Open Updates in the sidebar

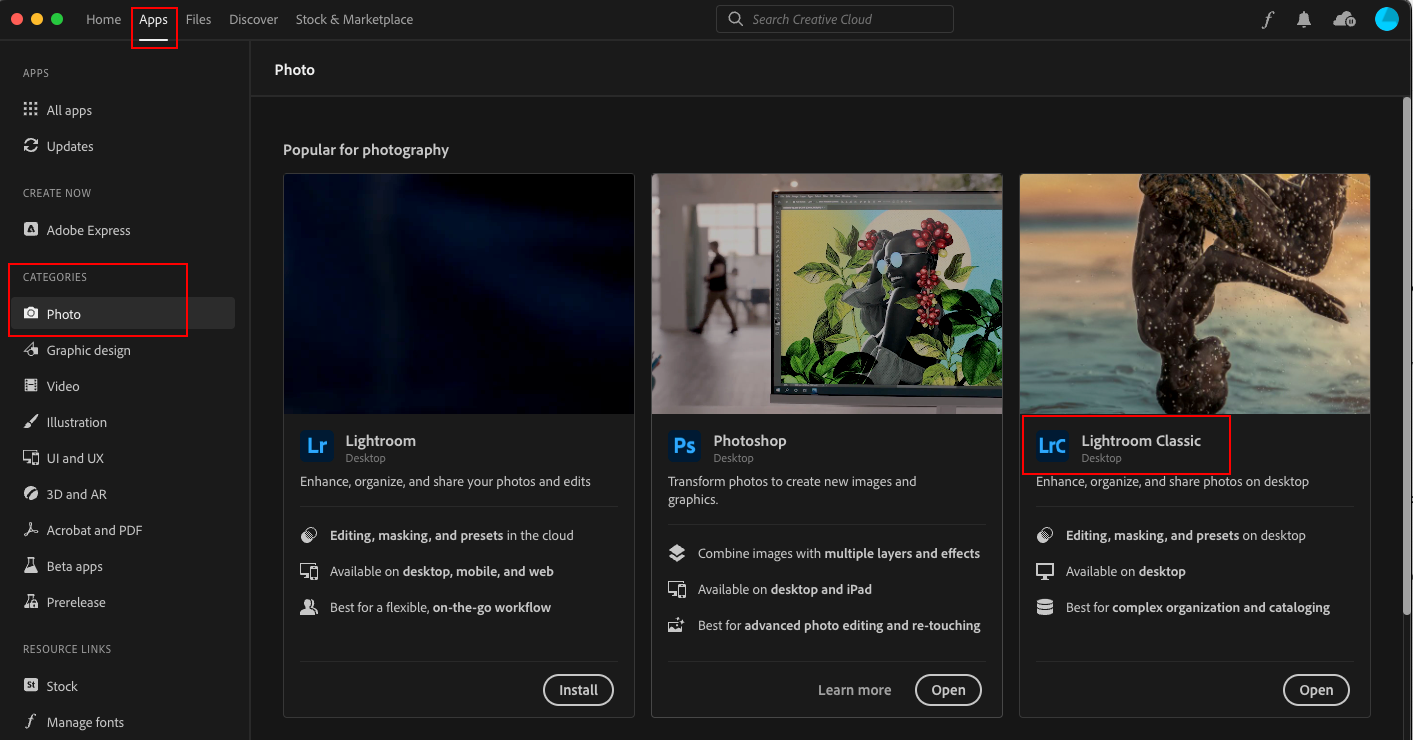click(67, 145)
